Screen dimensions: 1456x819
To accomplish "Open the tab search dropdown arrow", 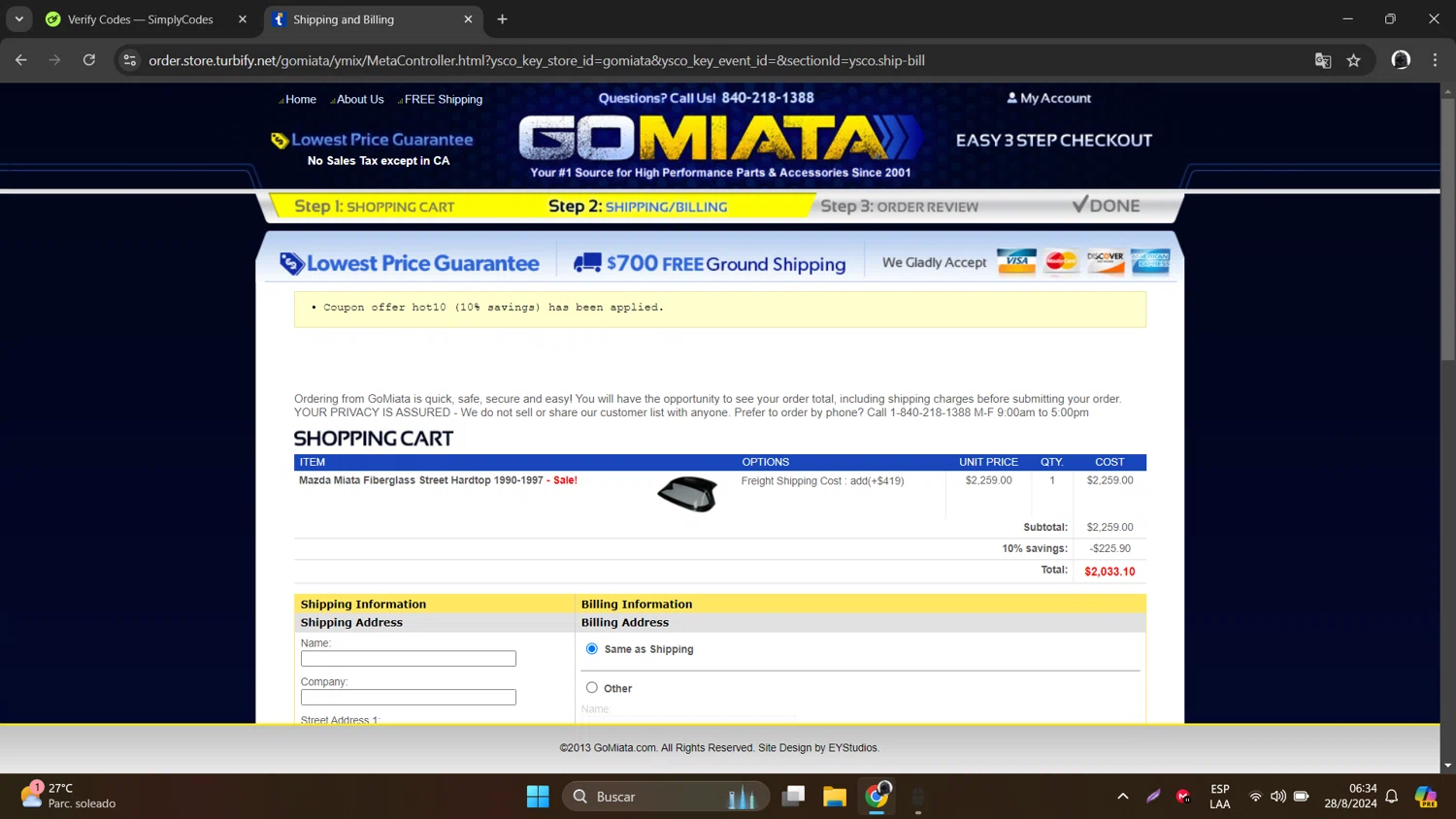I will pyautogui.click(x=18, y=19).
